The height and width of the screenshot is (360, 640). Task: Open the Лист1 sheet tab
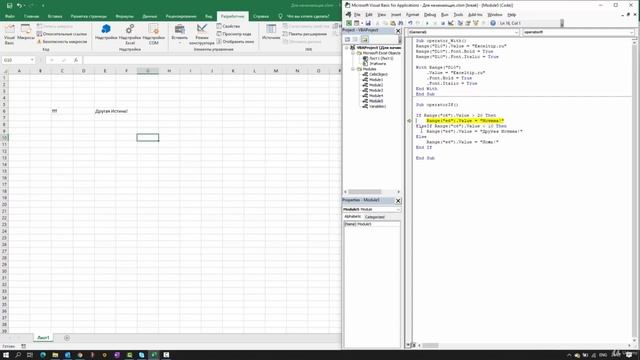tap(43, 338)
